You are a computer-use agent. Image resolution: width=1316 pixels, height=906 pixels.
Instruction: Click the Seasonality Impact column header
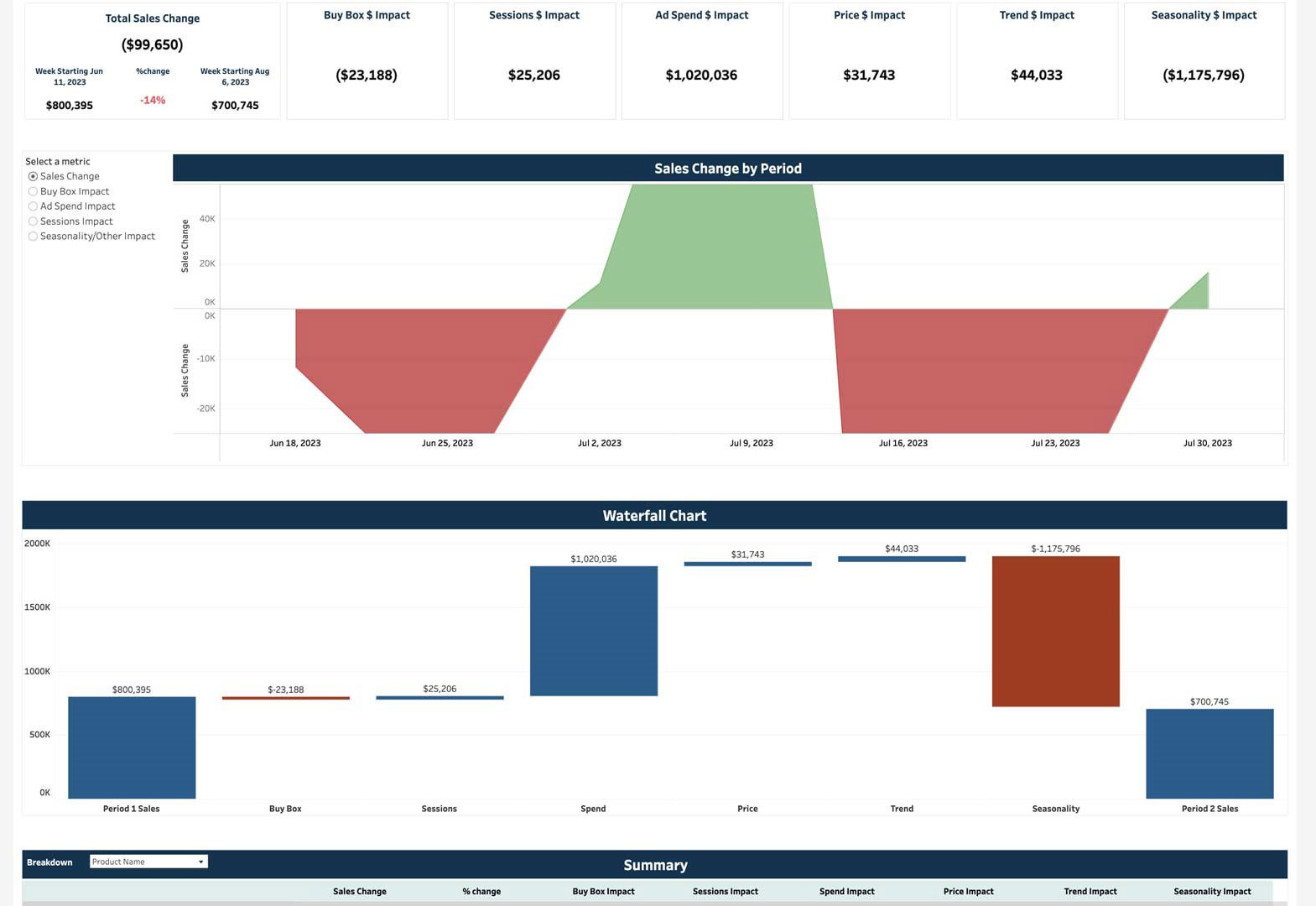(1211, 891)
